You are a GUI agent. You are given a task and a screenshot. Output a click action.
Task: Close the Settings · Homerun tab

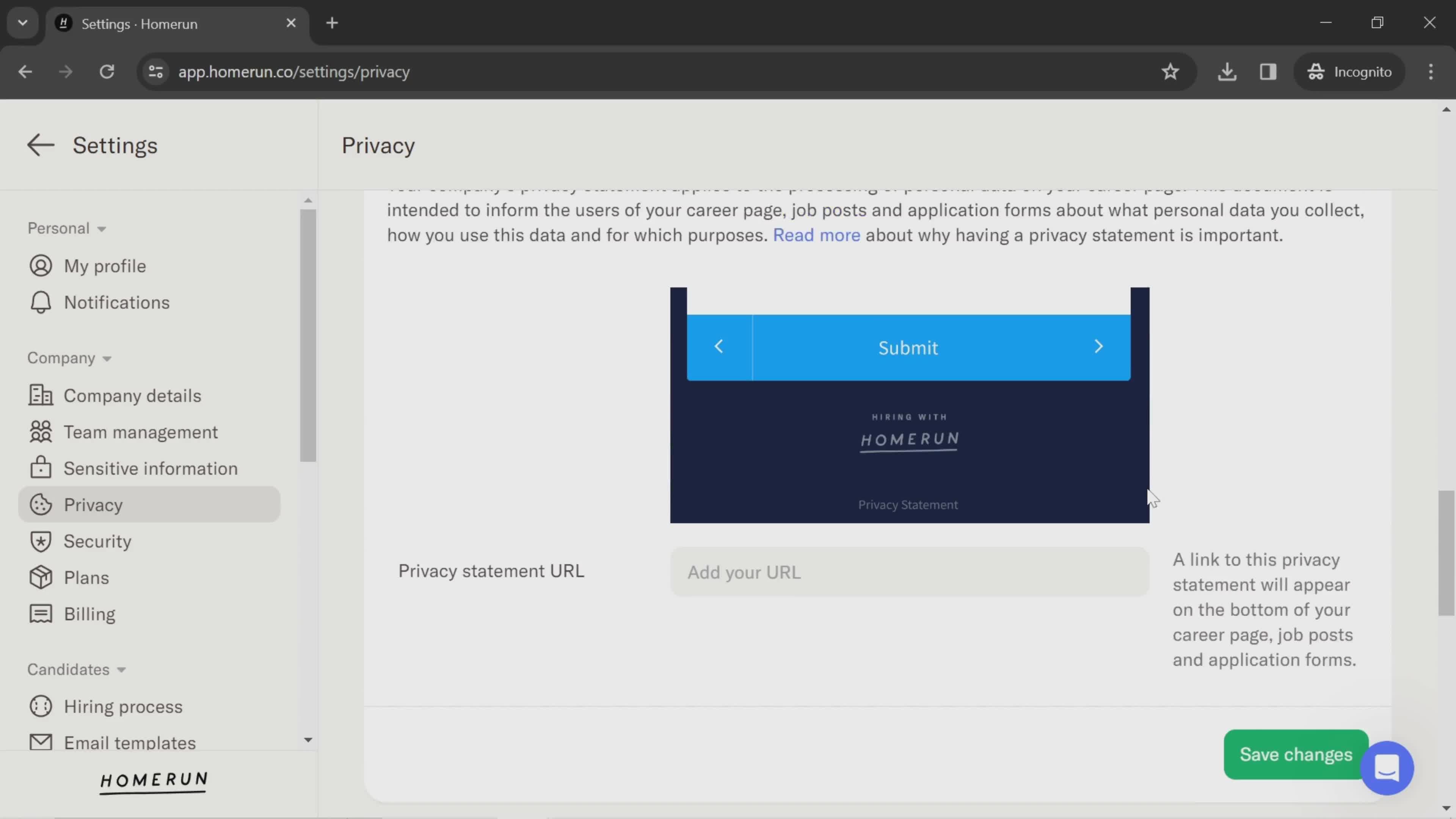point(290,23)
